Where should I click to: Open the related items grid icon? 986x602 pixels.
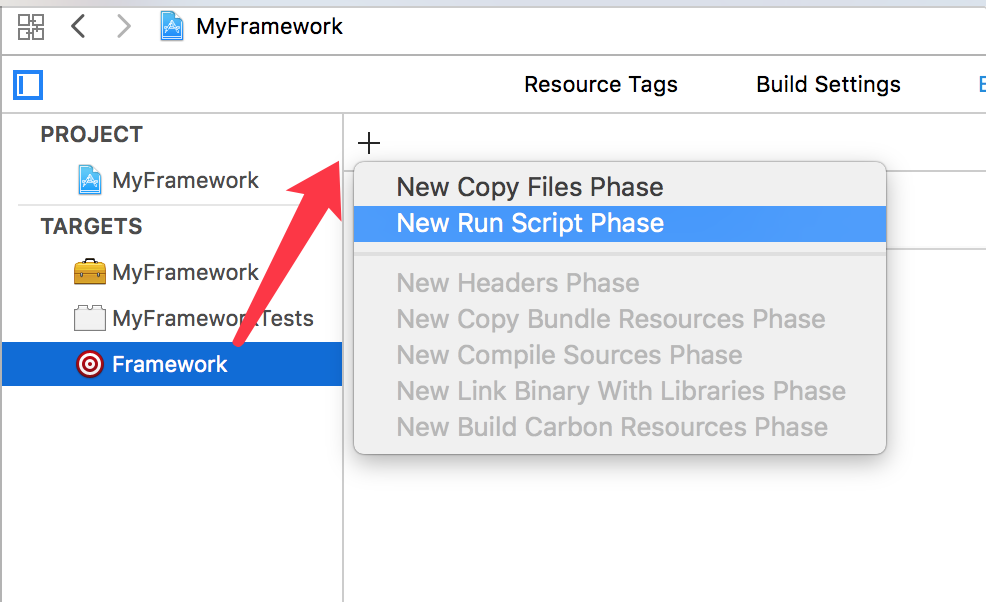31,26
